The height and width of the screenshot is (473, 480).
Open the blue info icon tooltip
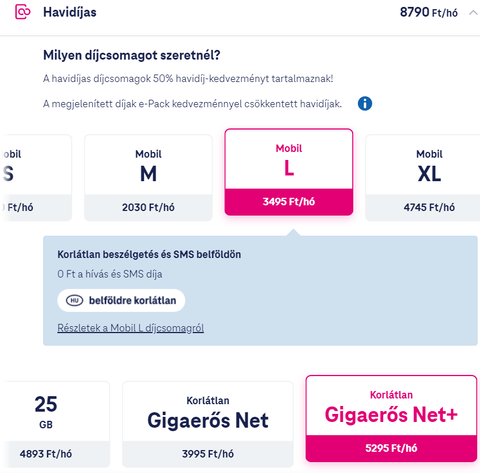click(365, 104)
